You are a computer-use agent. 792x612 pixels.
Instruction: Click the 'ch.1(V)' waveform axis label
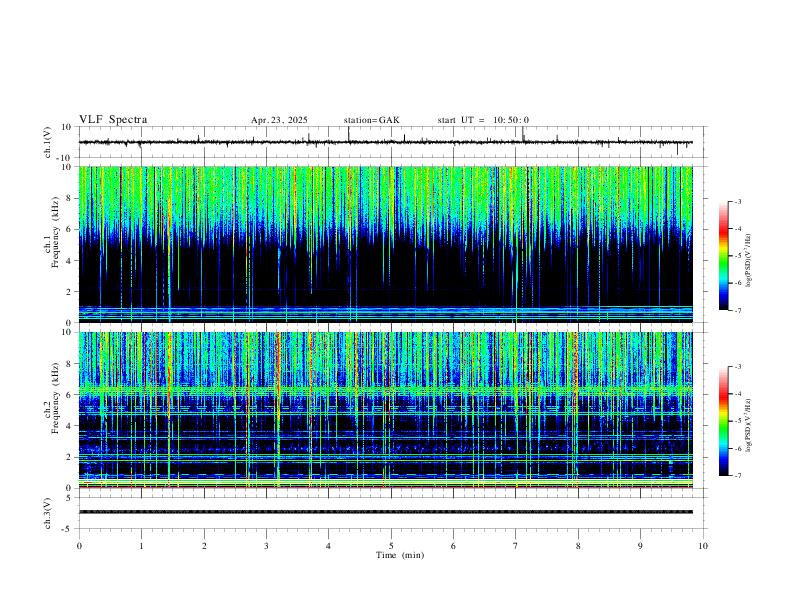[48, 142]
